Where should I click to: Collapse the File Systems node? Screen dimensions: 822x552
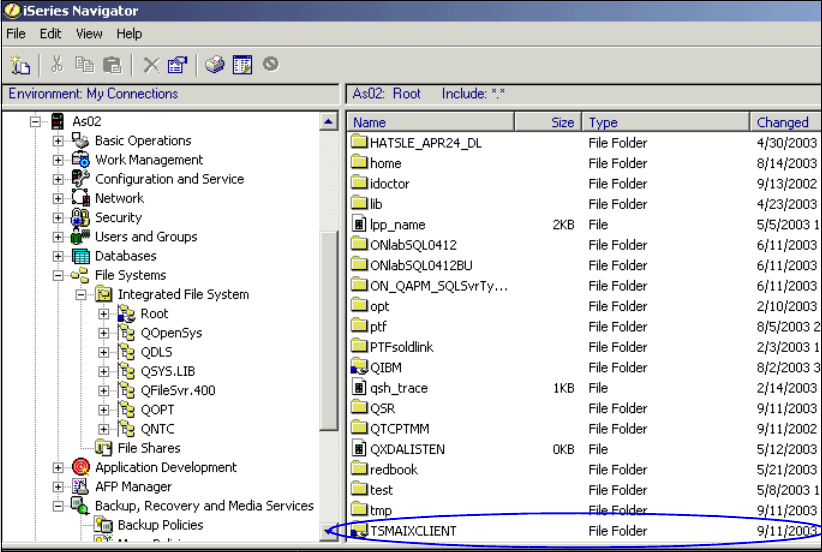(x=58, y=275)
